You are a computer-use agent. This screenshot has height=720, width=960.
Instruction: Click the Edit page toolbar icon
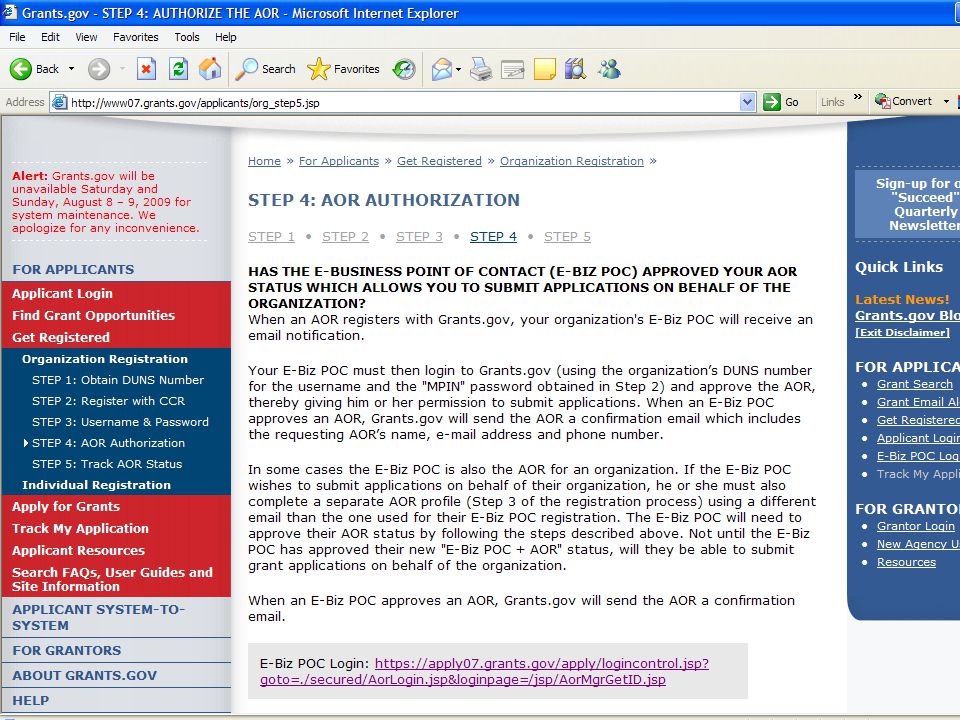[x=512, y=69]
